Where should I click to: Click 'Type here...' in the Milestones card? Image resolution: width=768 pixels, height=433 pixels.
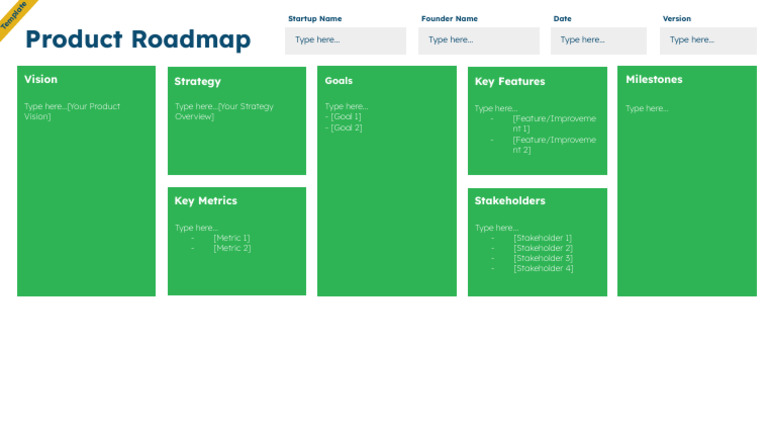click(647, 109)
